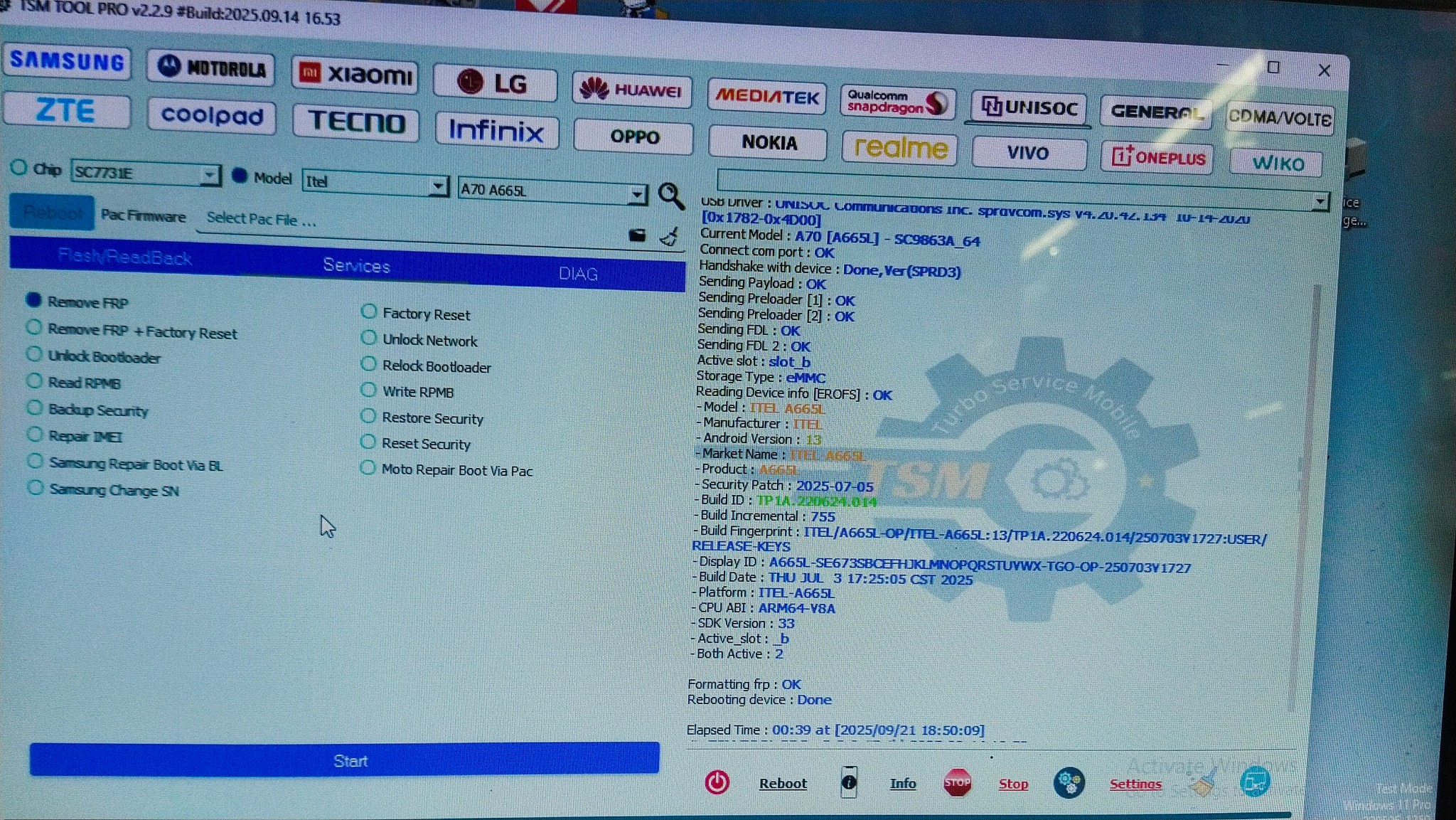Image resolution: width=1456 pixels, height=820 pixels.
Task: Open the LG brand module
Action: (495, 82)
